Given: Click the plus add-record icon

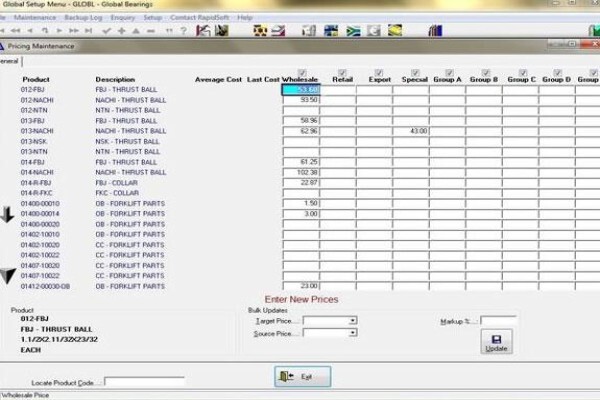Looking at the screenshot, I should point(122,31).
